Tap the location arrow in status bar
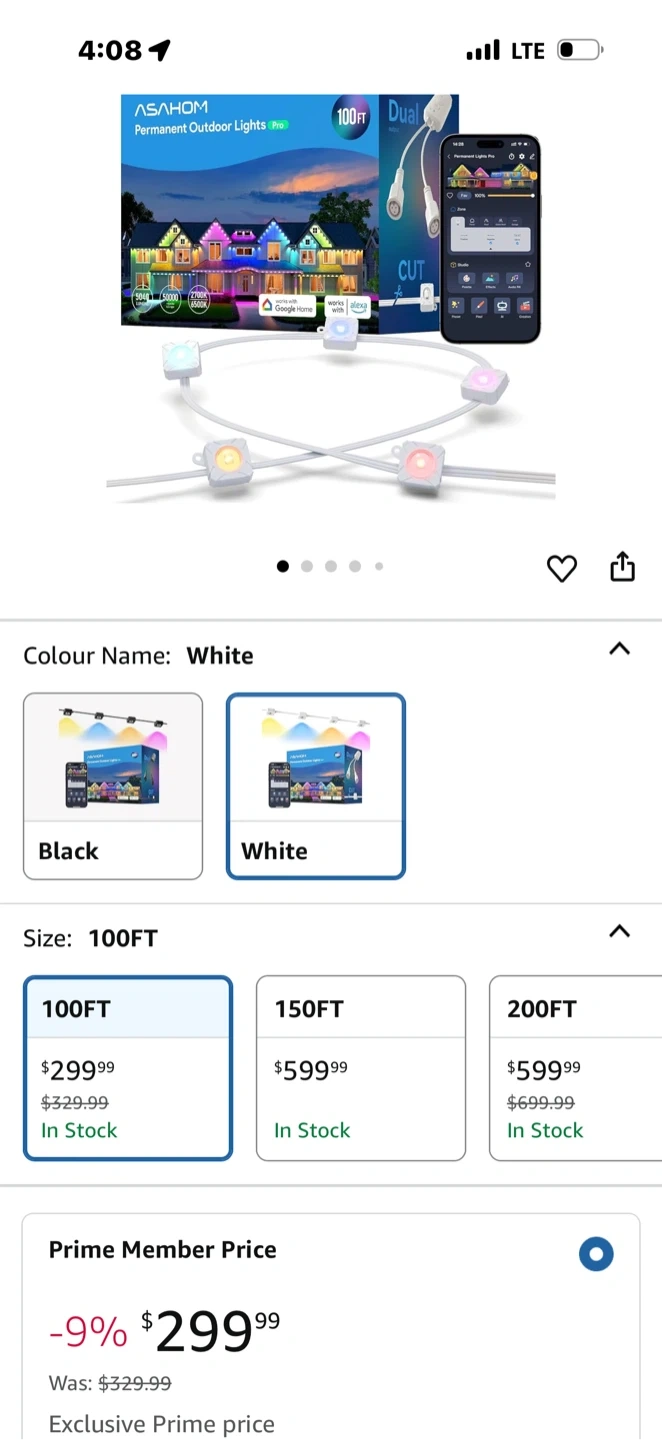This screenshot has height=1440, width=662. [x=159, y=50]
